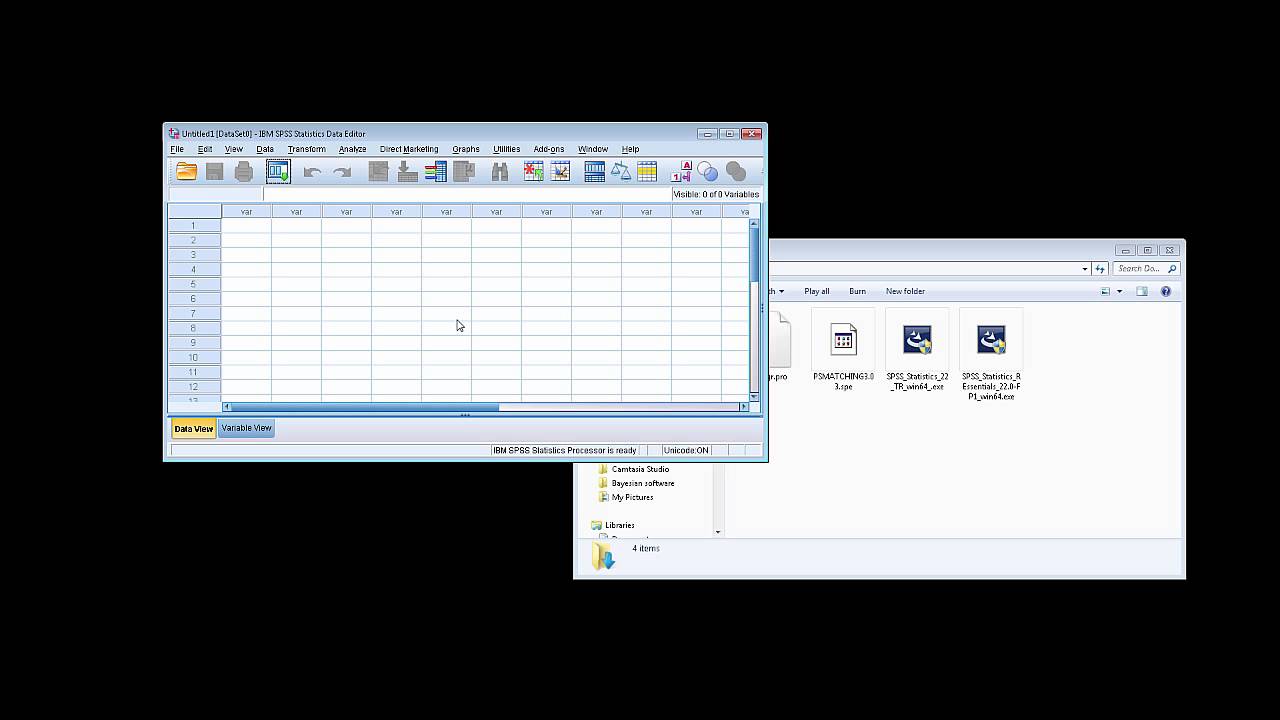Click the Open data document folder icon
This screenshot has height=720, width=1280.
click(x=186, y=172)
